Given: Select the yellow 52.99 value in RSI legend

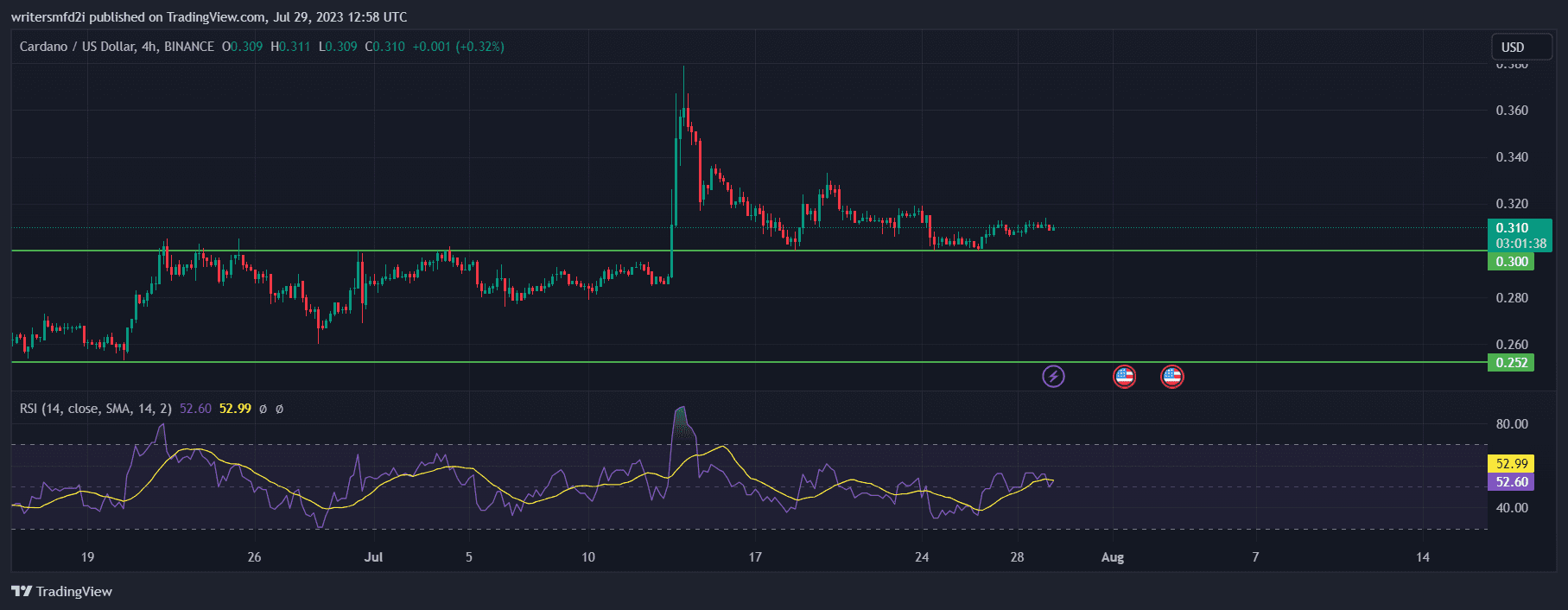Looking at the screenshot, I should point(235,409).
